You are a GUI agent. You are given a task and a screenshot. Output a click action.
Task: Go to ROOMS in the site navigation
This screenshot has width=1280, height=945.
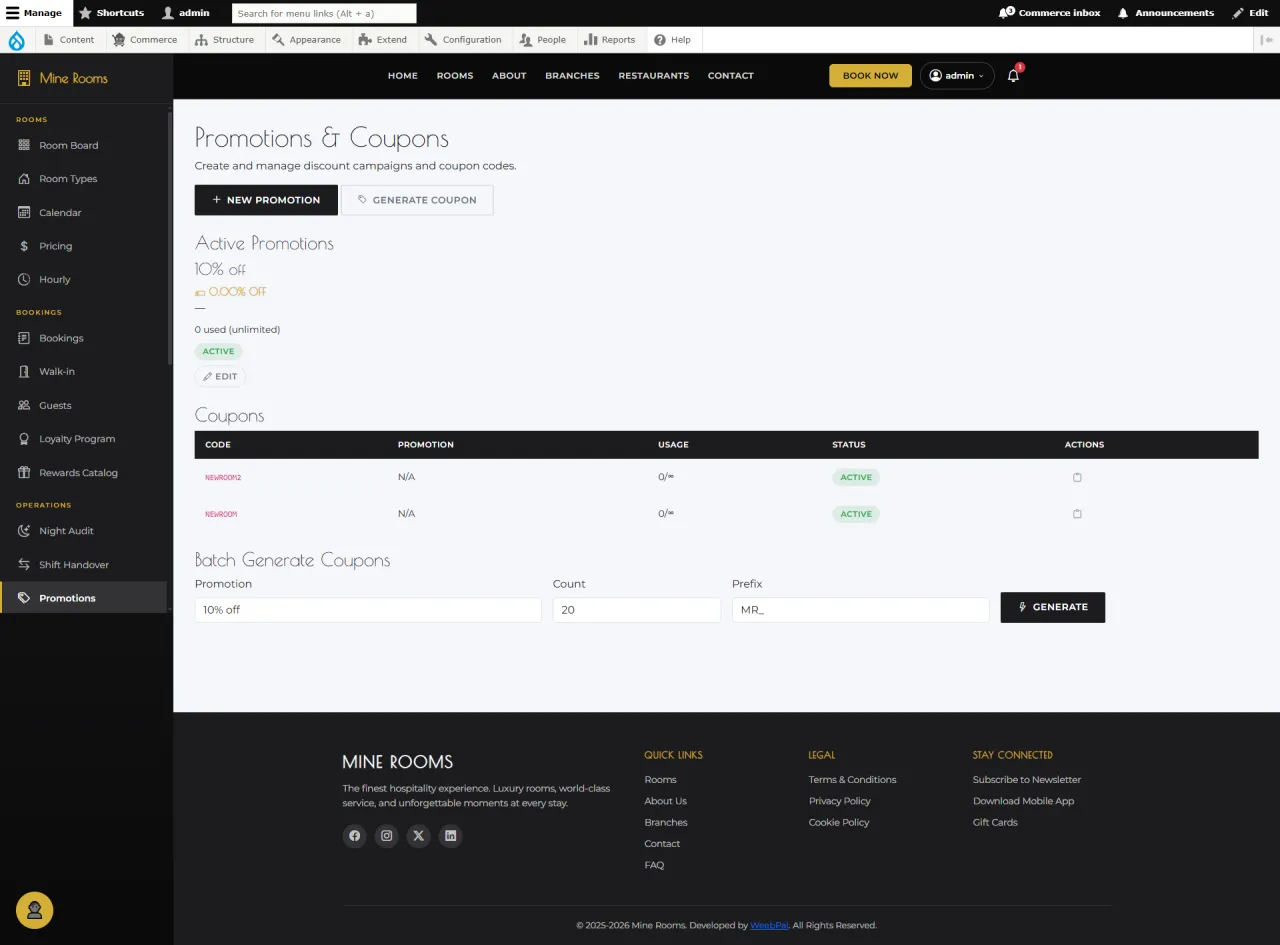click(x=455, y=76)
